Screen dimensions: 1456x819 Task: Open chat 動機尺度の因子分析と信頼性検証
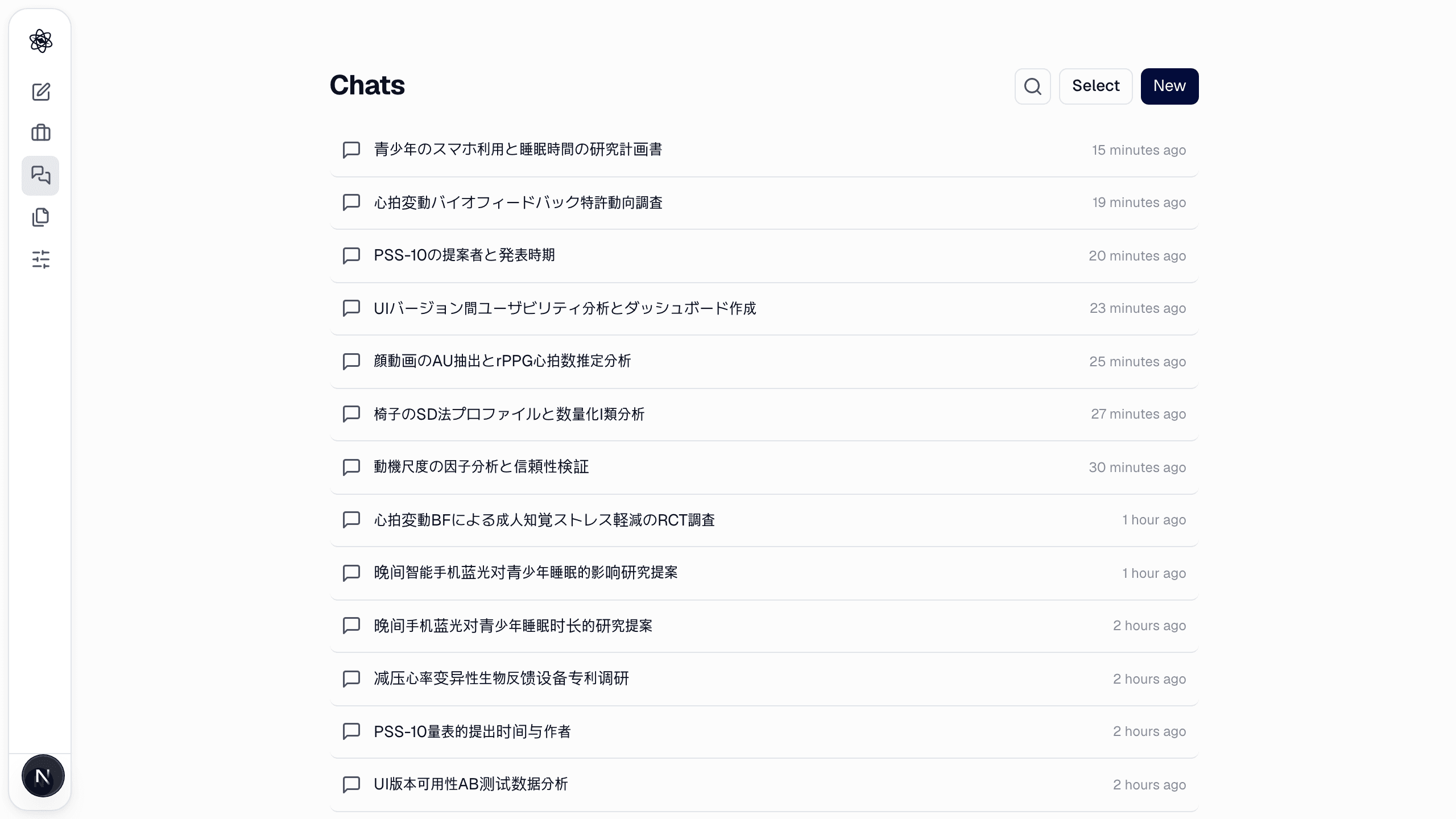click(764, 468)
